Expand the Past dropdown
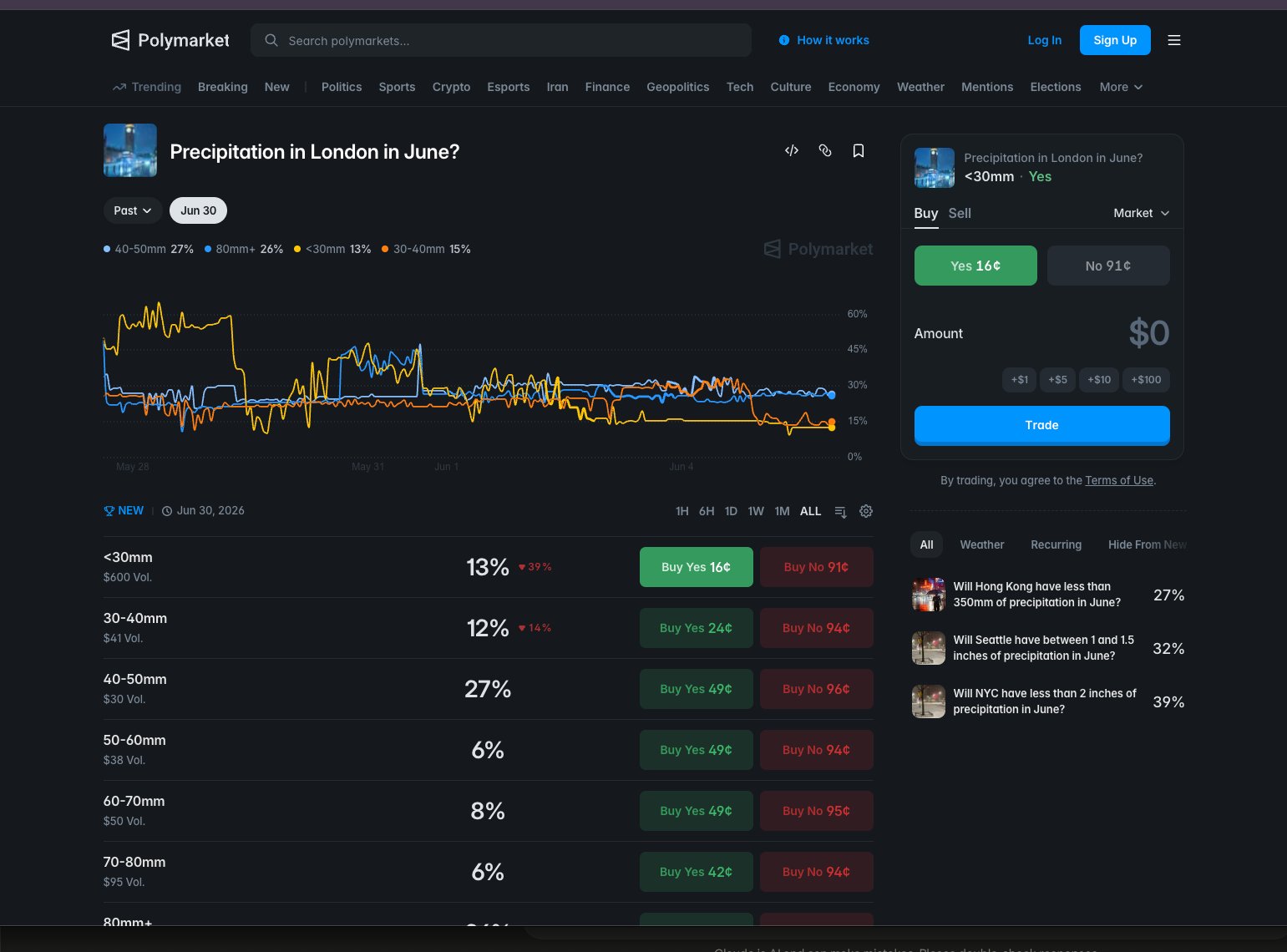This screenshot has height=952, width=1287. pyautogui.click(x=133, y=210)
